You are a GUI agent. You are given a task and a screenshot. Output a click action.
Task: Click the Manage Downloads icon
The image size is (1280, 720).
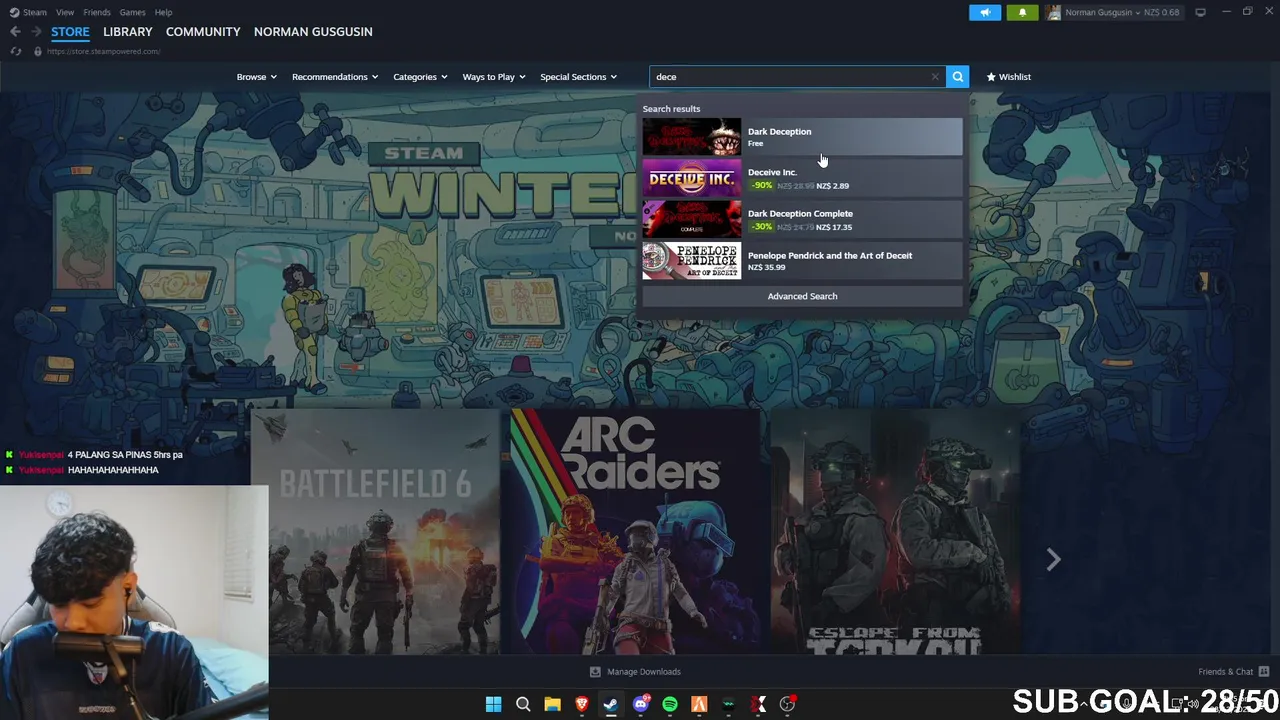click(x=595, y=672)
